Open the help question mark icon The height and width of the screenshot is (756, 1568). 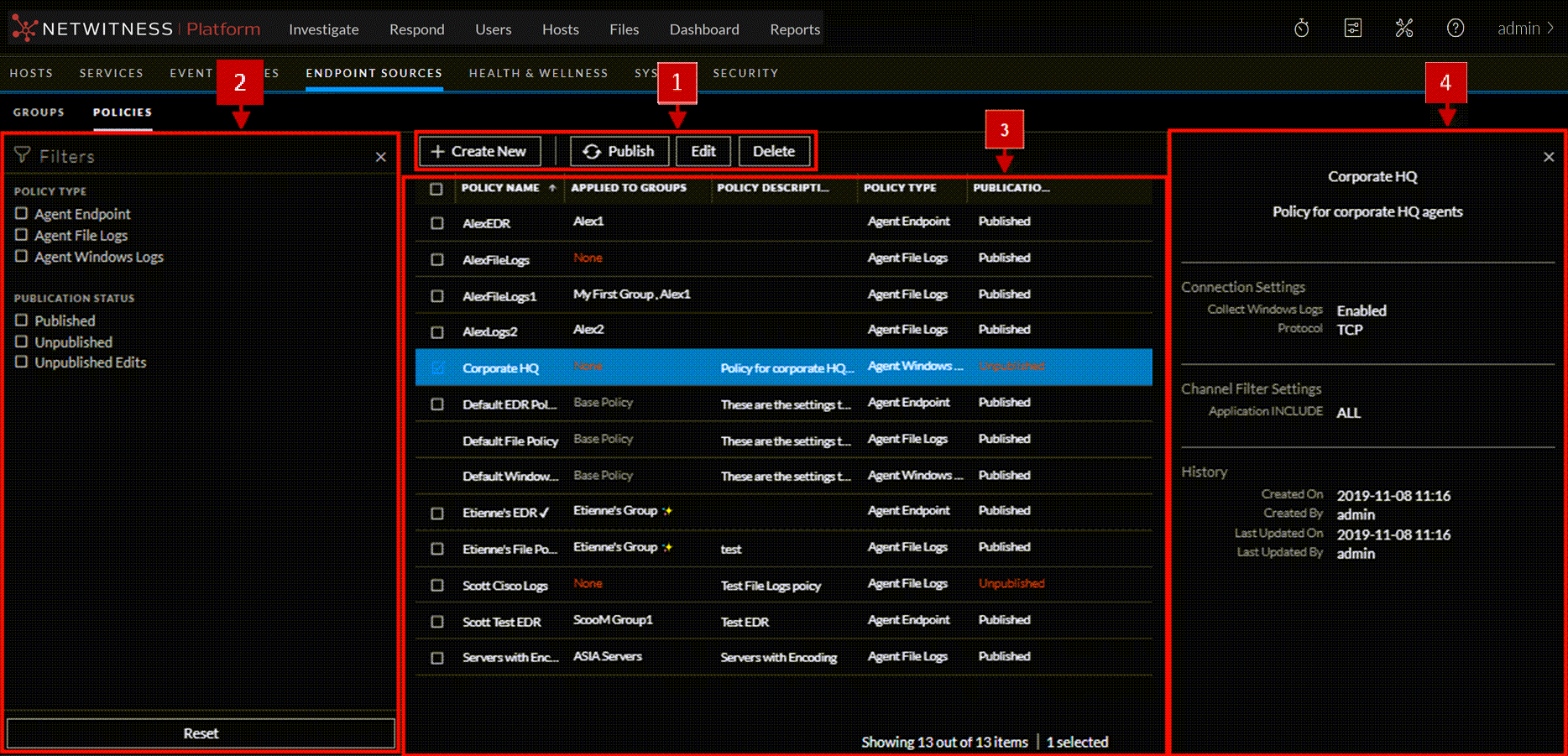pyautogui.click(x=1455, y=29)
